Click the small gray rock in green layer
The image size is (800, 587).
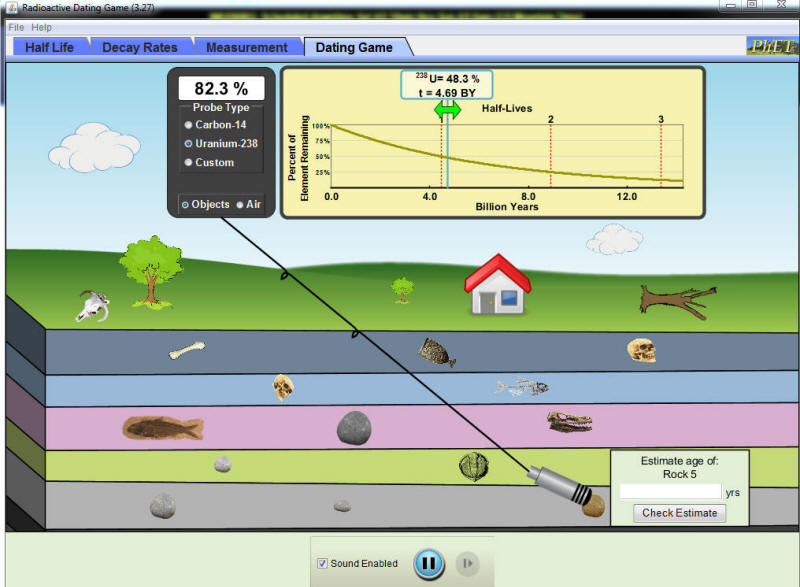[222, 464]
